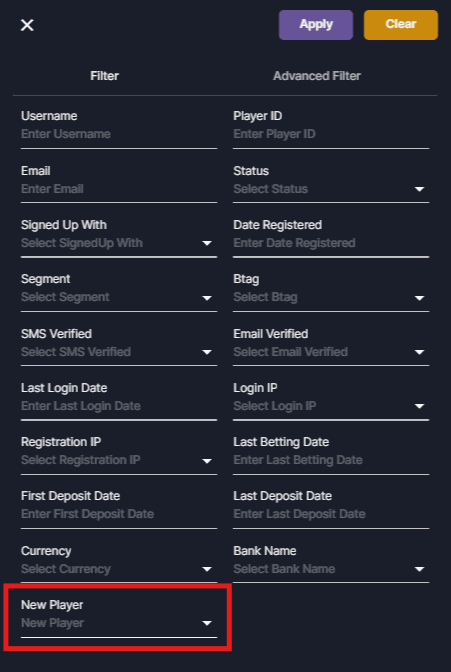Open the Email Verified dropdown
The image size is (451, 672).
click(x=331, y=352)
